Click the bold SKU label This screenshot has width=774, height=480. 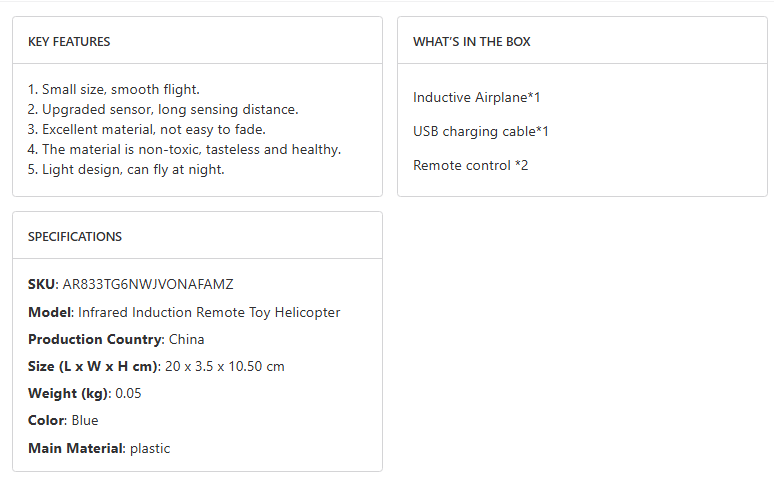click(42, 285)
